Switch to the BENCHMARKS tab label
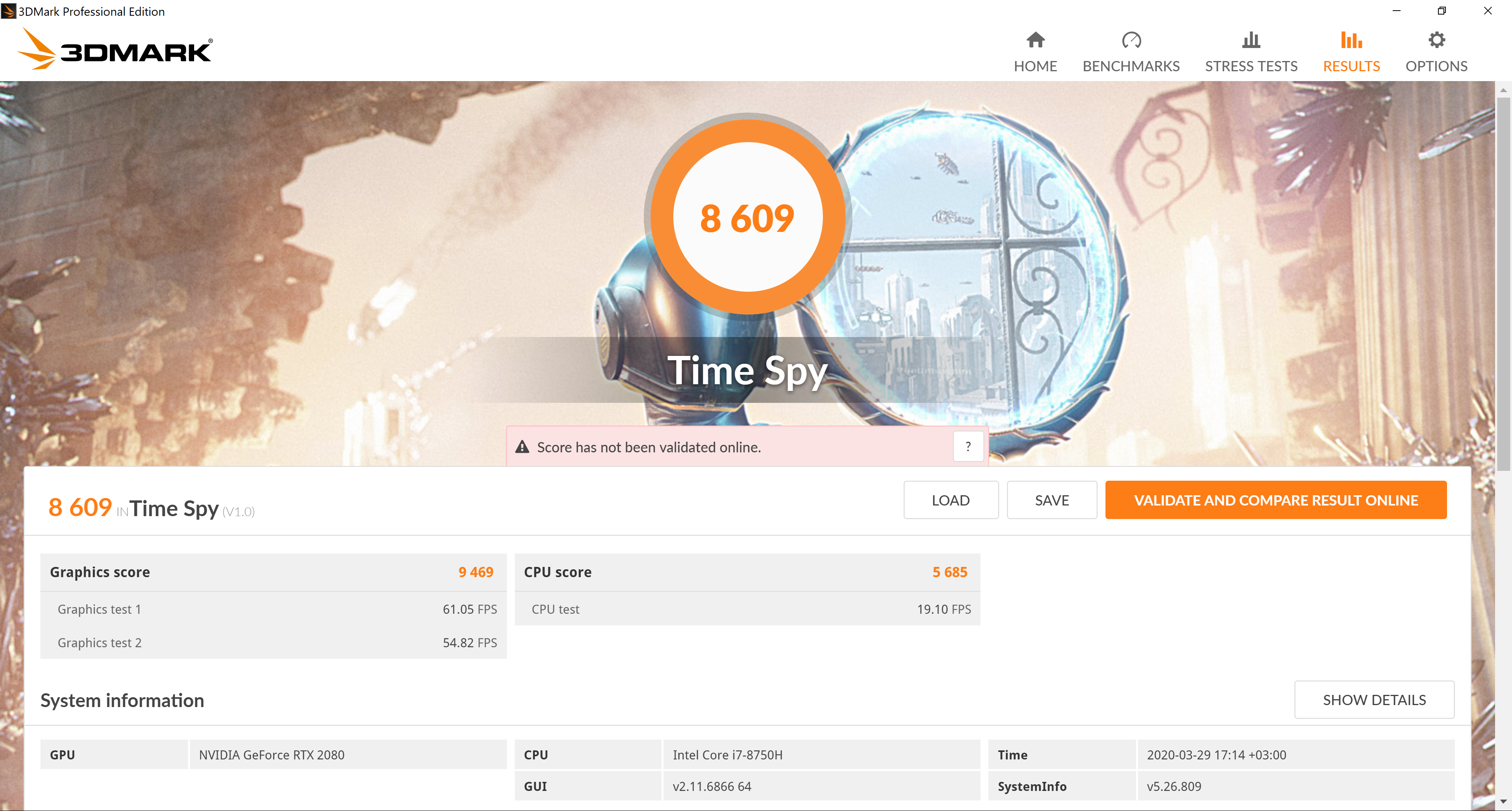This screenshot has width=1512, height=811. (1131, 66)
